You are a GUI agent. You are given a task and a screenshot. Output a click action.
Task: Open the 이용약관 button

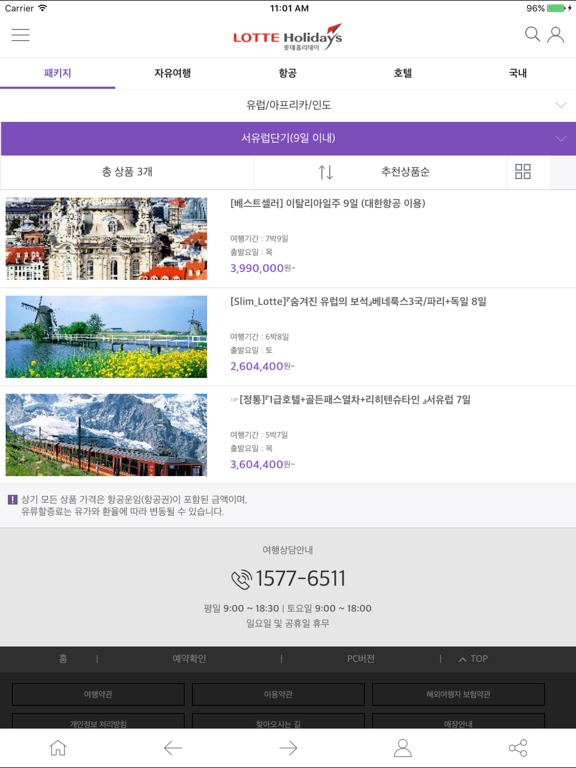pos(278,695)
